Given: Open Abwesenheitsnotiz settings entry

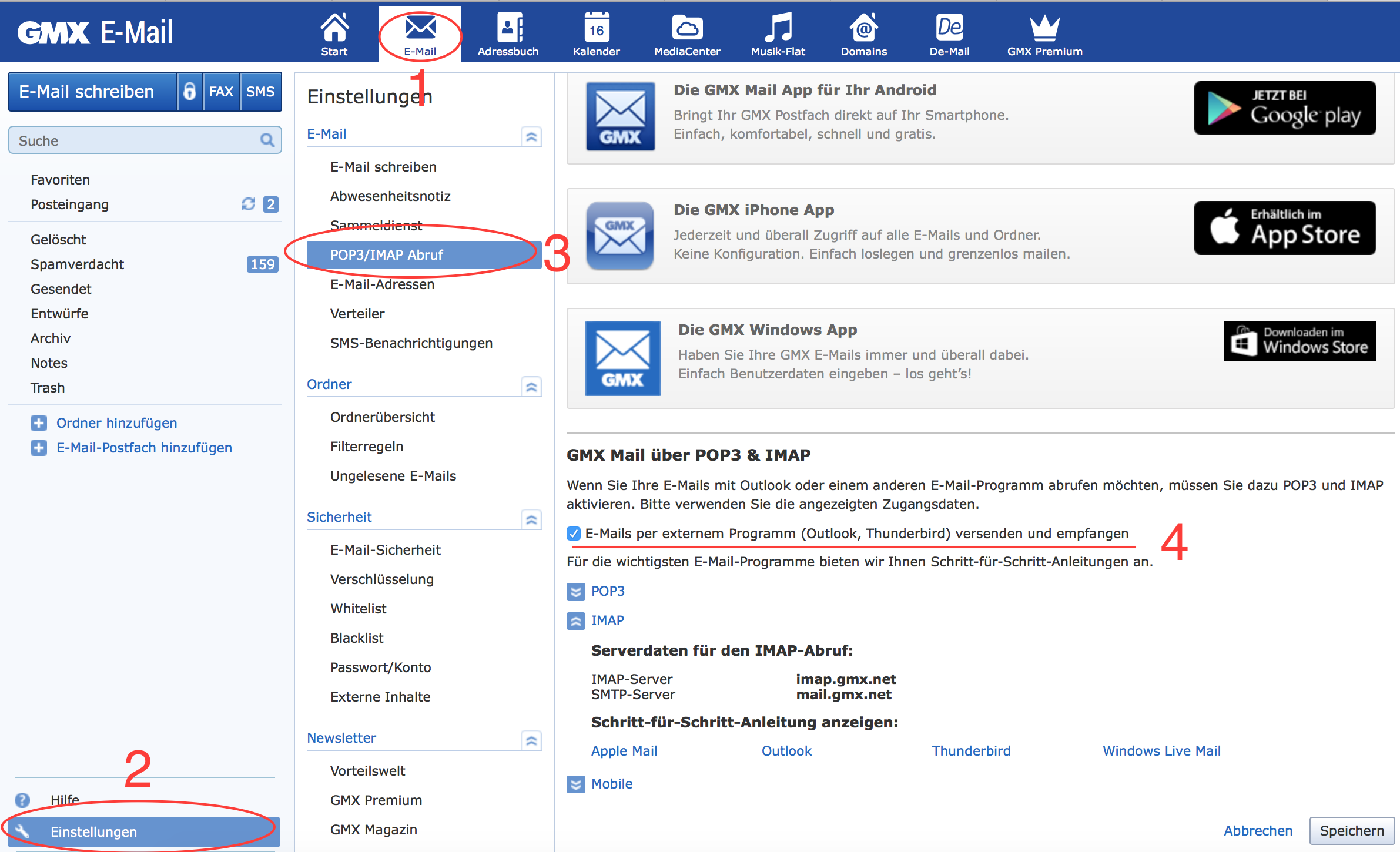Looking at the screenshot, I should pos(390,196).
